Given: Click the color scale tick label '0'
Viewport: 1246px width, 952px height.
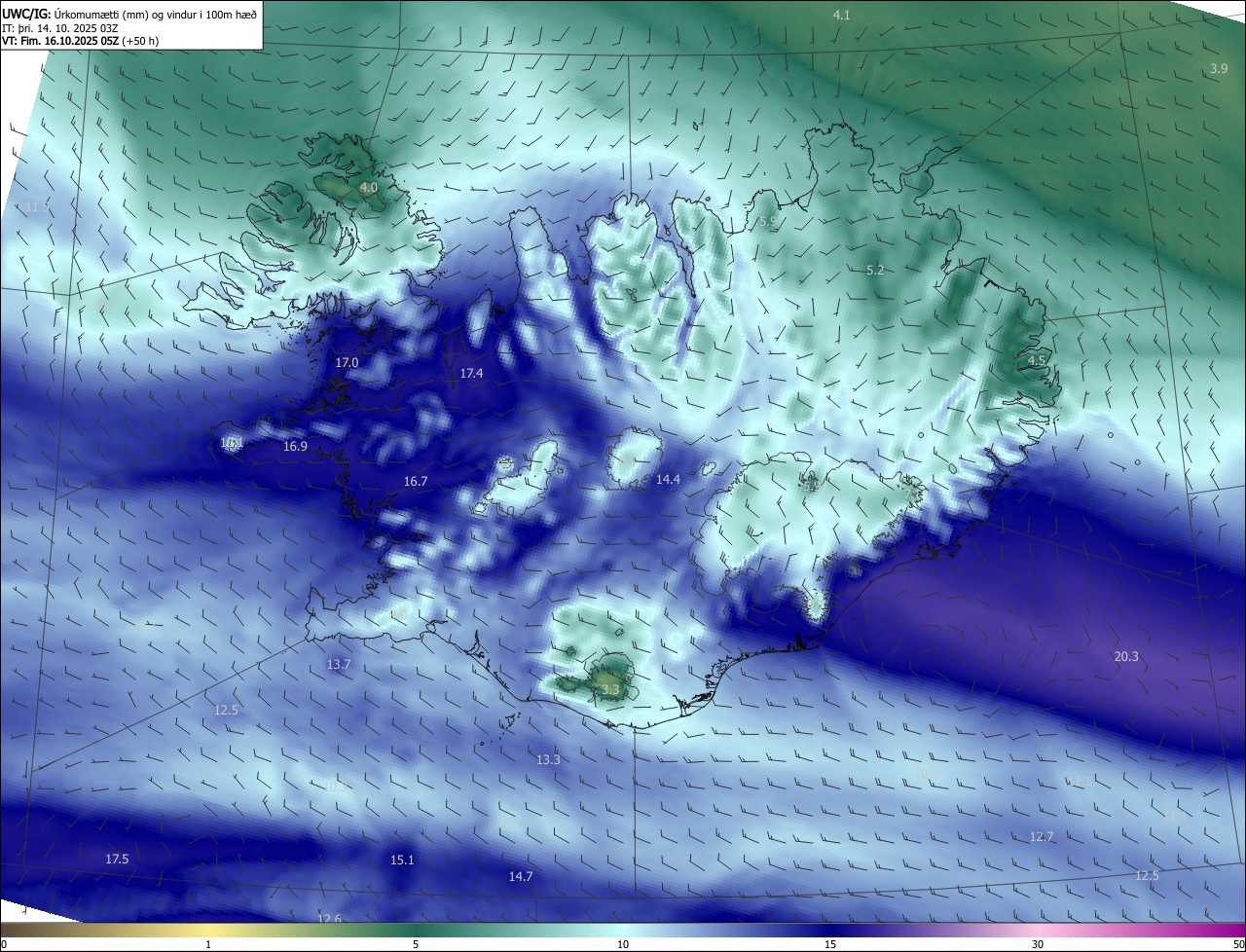Looking at the screenshot, I should [3, 944].
